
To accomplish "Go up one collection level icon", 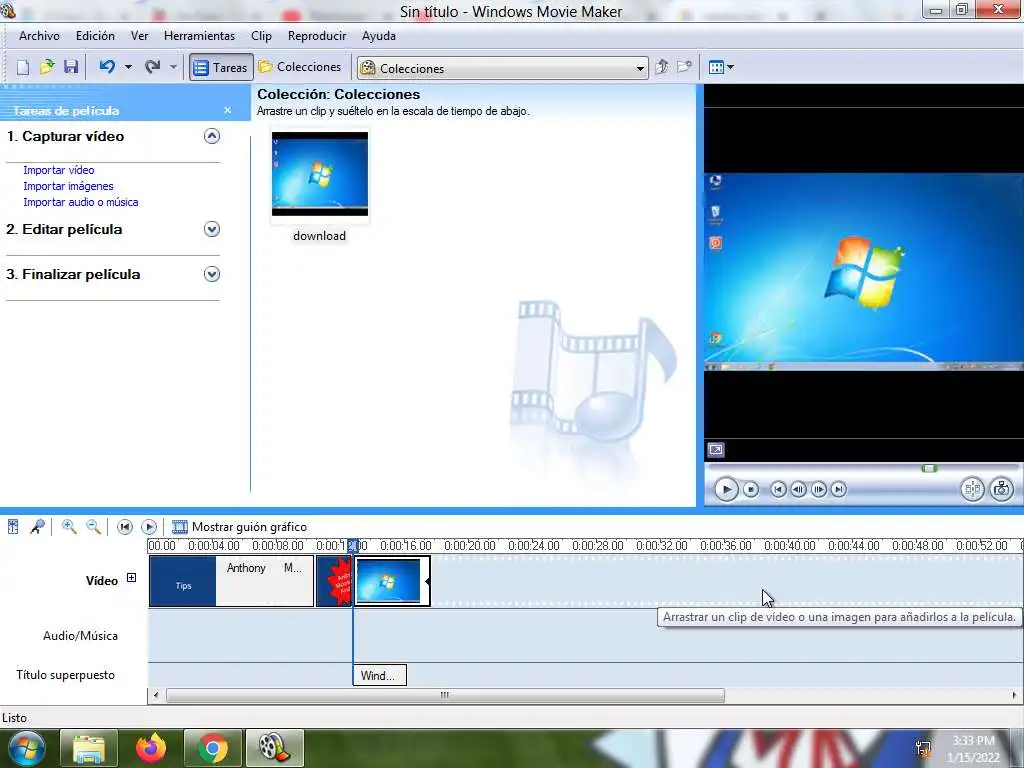I will tap(662, 67).
